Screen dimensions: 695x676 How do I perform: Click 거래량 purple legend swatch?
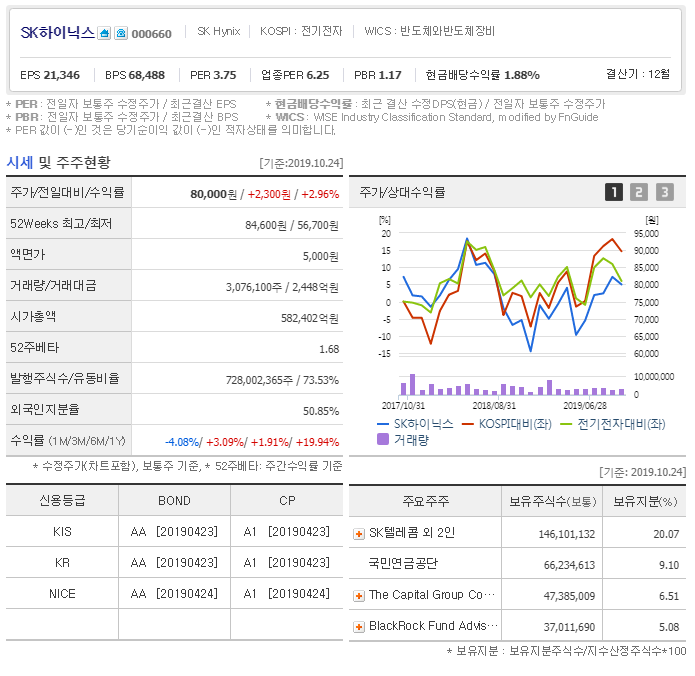[x=383, y=439]
